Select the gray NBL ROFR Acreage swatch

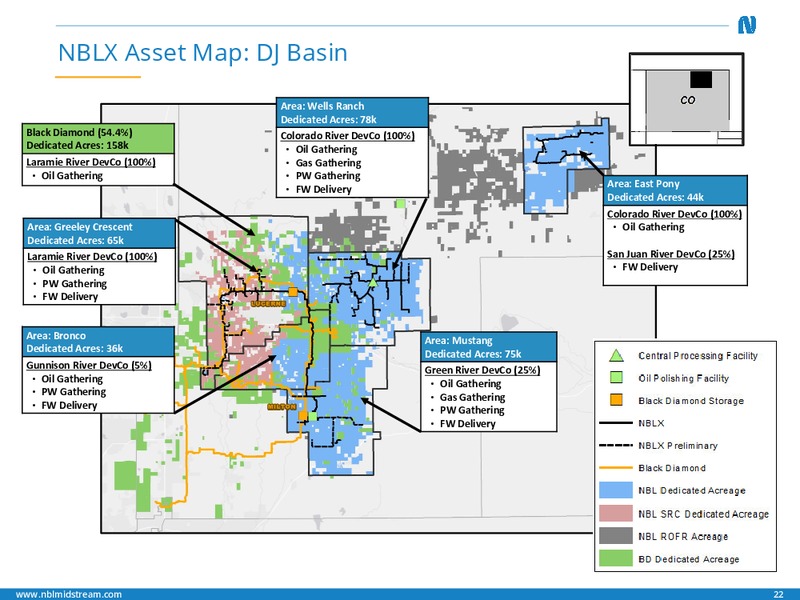[x=616, y=536]
